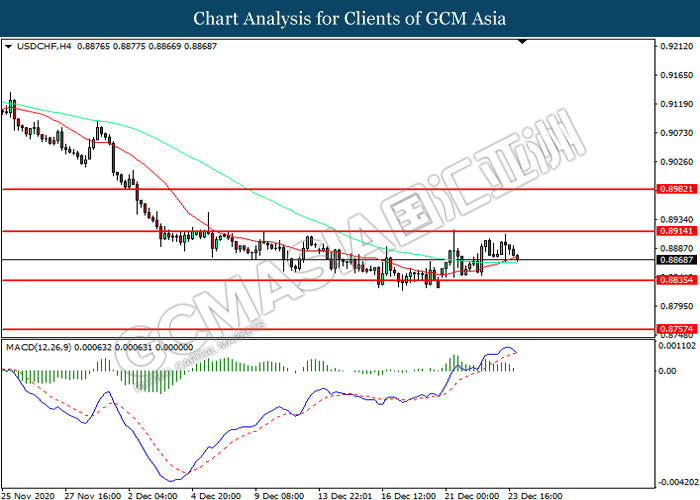Select the 0.89821 red resistance price tag

[671, 188]
